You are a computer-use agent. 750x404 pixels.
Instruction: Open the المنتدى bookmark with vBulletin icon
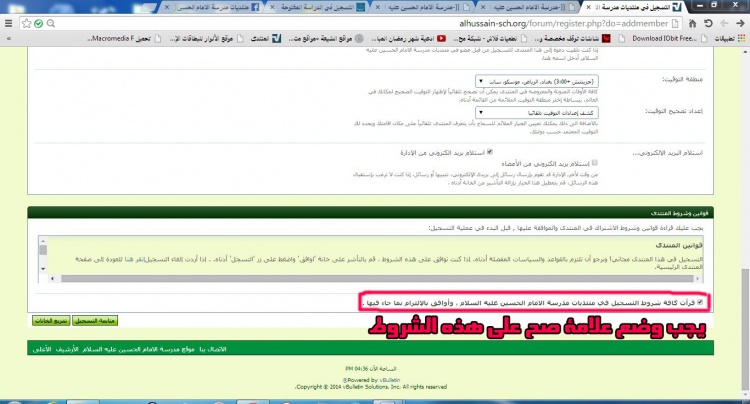click(266, 39)
